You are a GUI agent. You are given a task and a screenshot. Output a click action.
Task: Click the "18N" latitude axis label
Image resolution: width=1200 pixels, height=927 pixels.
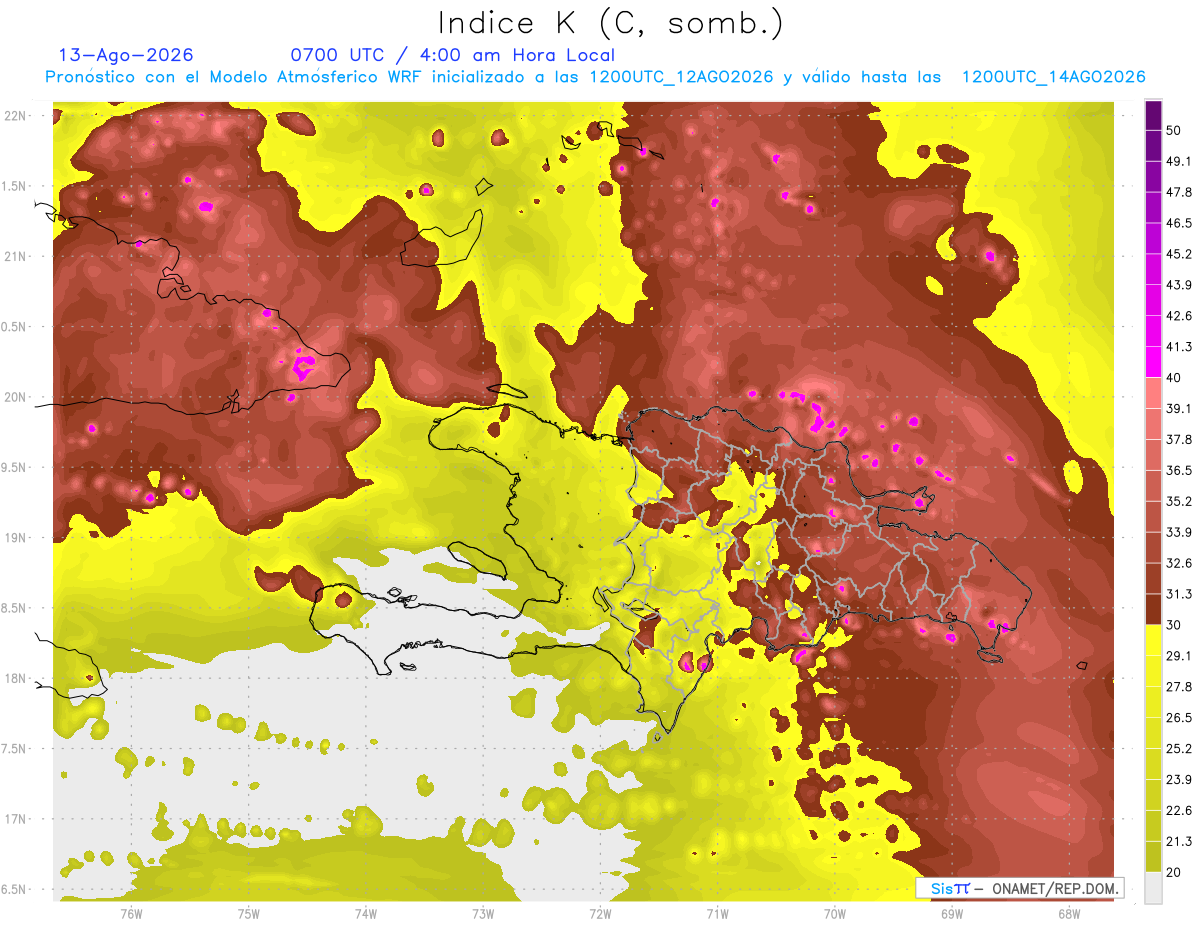point(15,678)
